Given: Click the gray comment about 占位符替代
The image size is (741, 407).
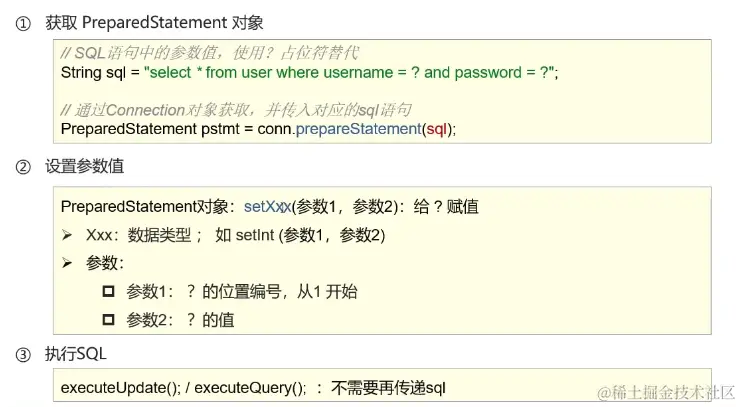Looking at the screenshot, I should (x=210, y=53).
